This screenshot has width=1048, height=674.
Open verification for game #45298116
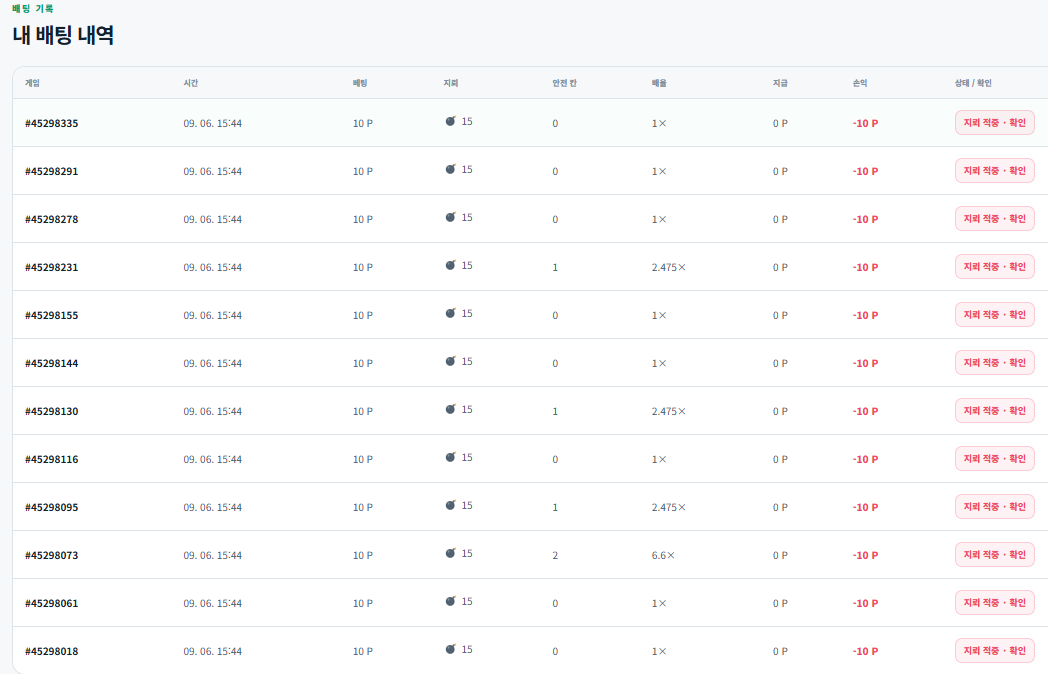(995, 459)
